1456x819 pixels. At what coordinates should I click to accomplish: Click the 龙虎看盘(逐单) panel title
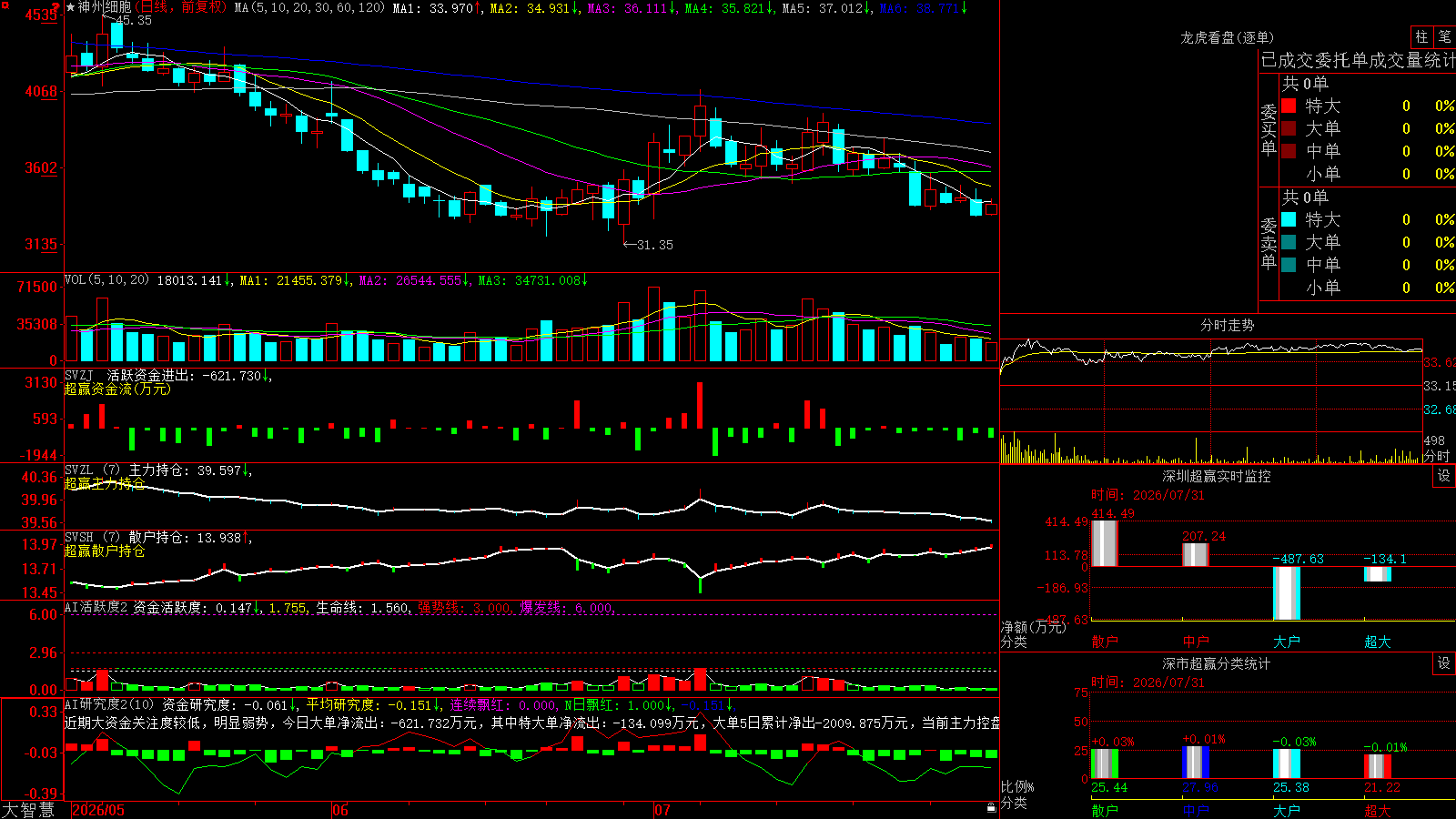coord(1227,37)
